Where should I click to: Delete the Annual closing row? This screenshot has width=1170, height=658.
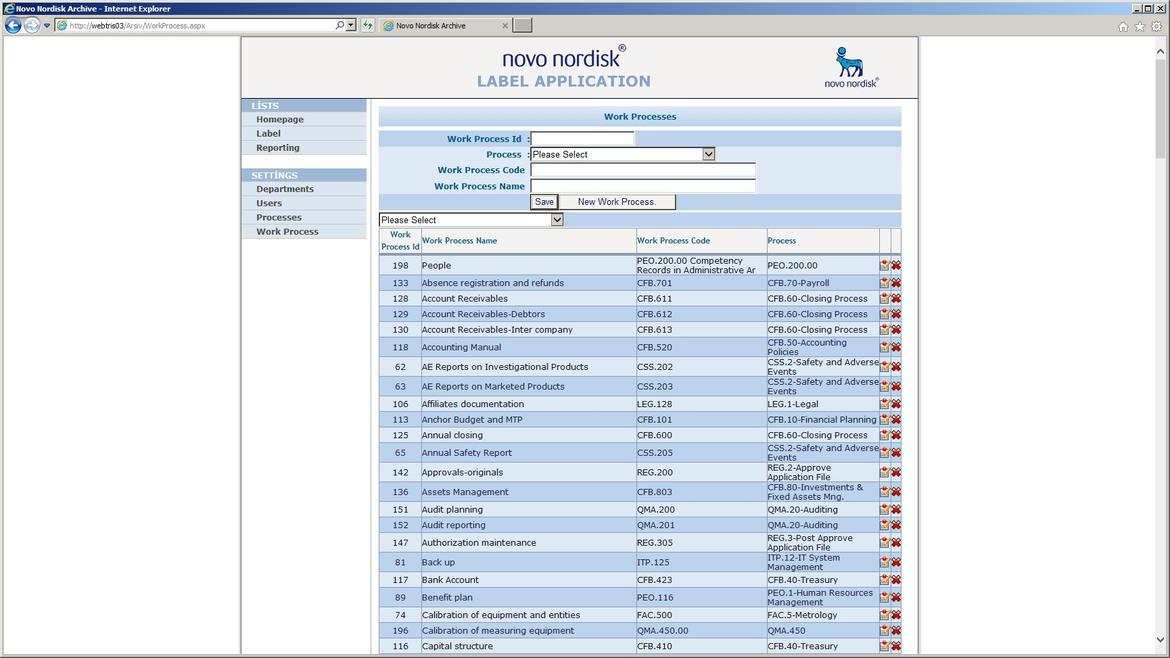pos(895,436)
